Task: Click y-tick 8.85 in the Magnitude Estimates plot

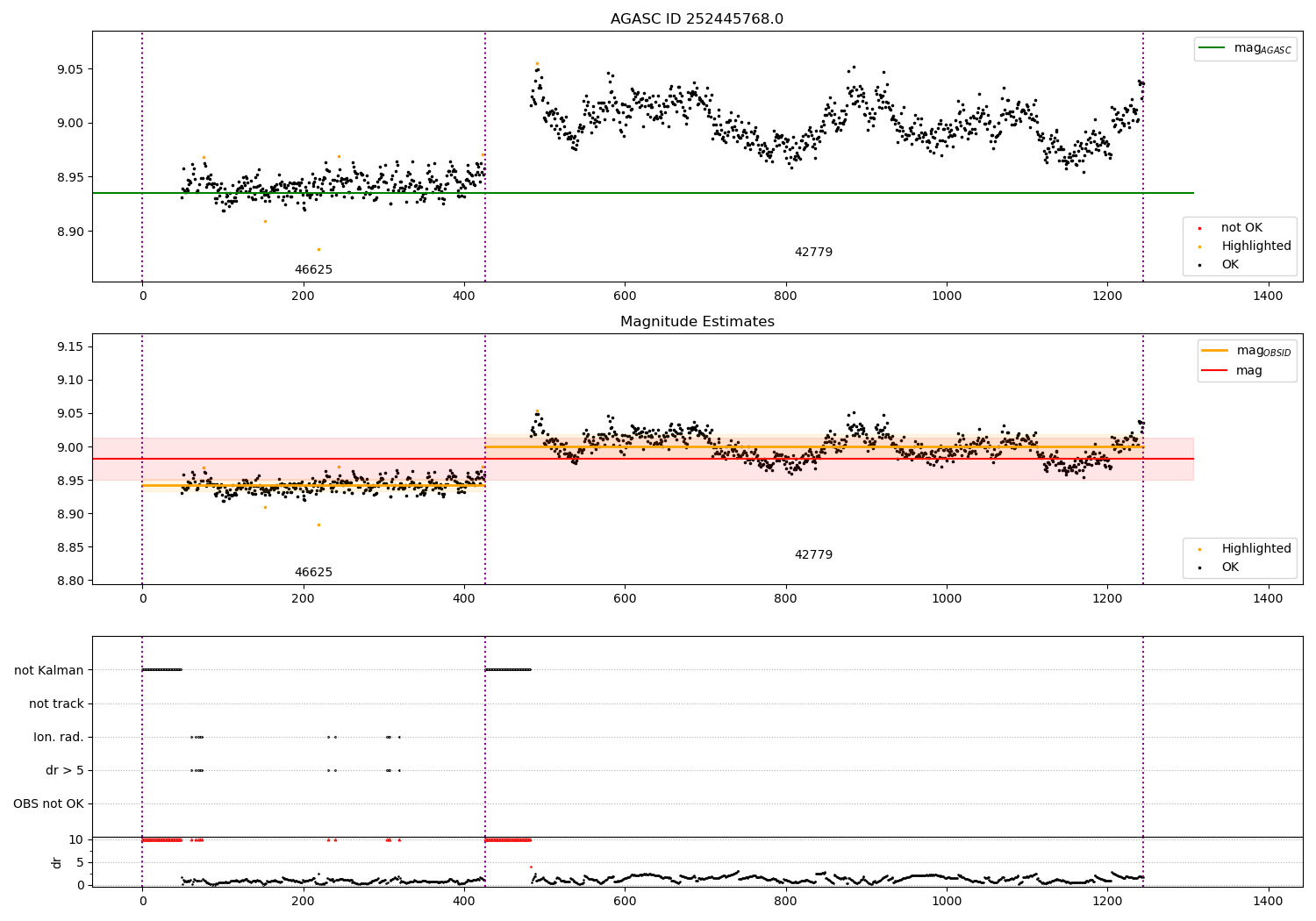Action: click(x=70, y=547)
